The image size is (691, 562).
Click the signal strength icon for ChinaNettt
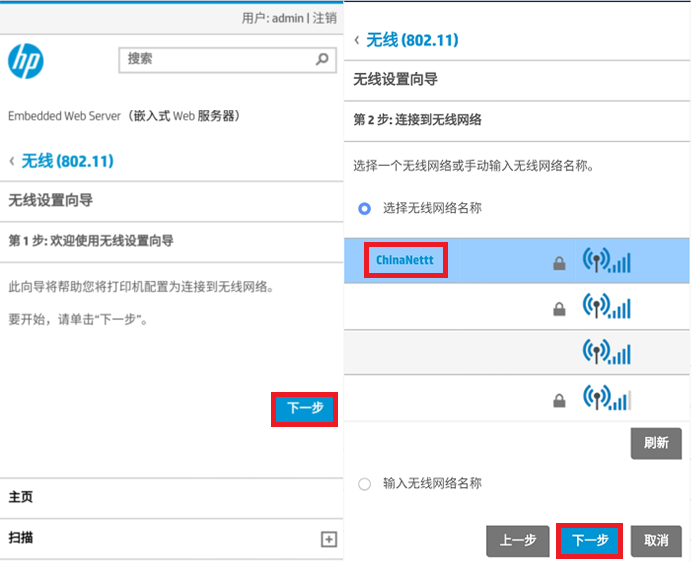(x=606, y=260)
